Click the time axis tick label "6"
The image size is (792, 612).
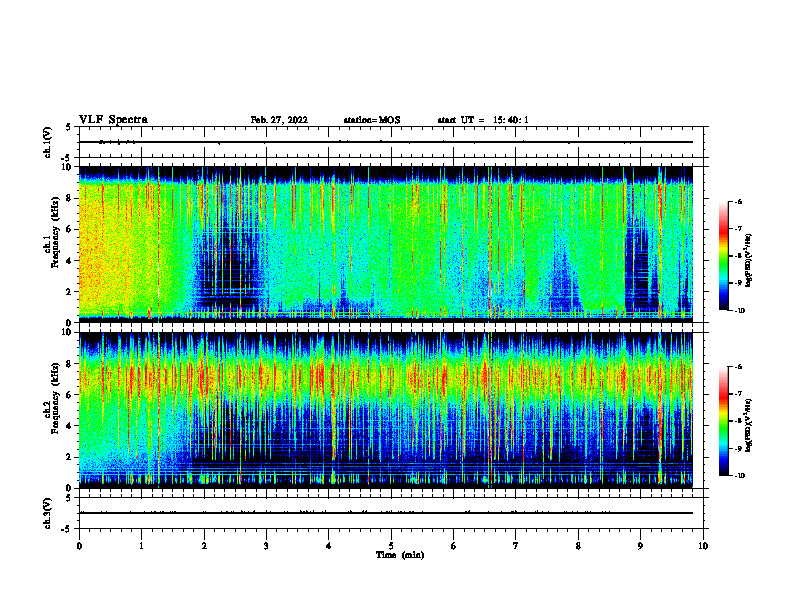[x=454, y=546]
